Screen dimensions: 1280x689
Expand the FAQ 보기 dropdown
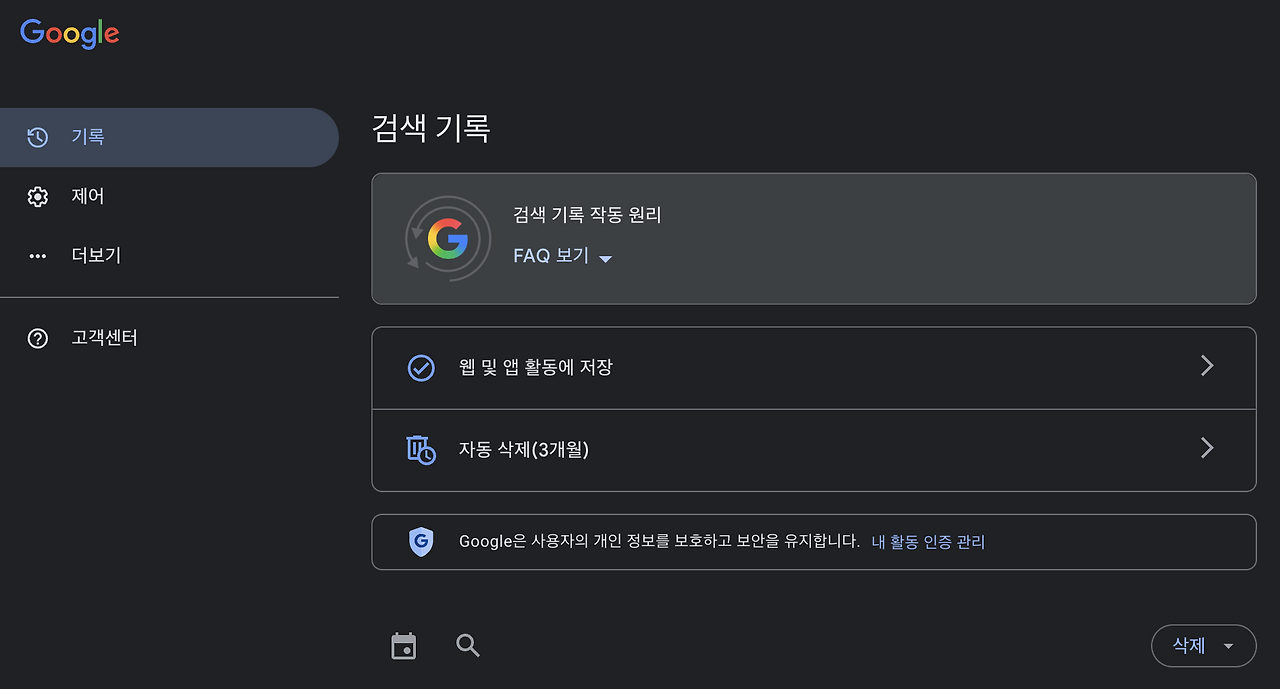tap(563, 256)
